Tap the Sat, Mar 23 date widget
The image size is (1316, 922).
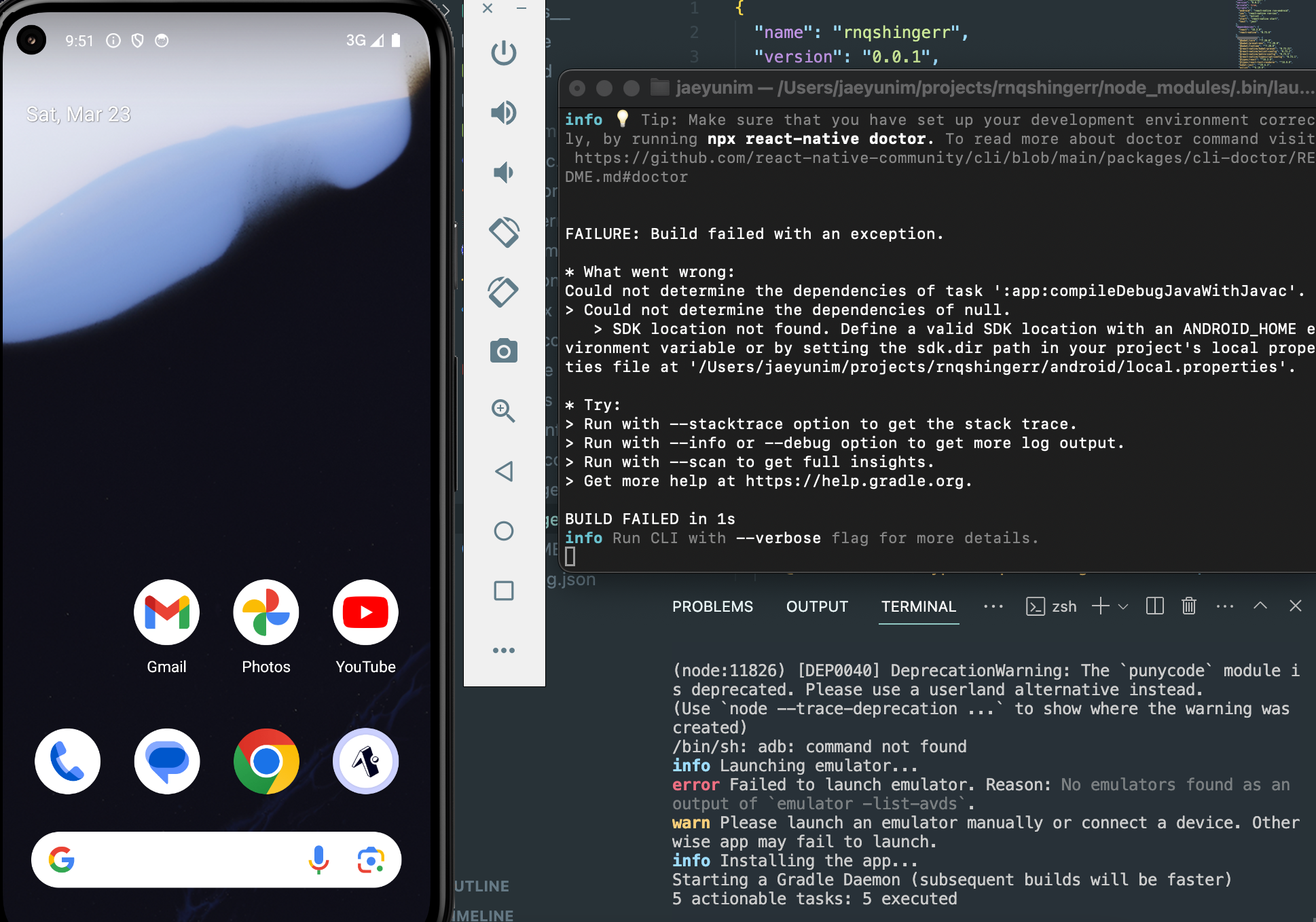[78, 114]
